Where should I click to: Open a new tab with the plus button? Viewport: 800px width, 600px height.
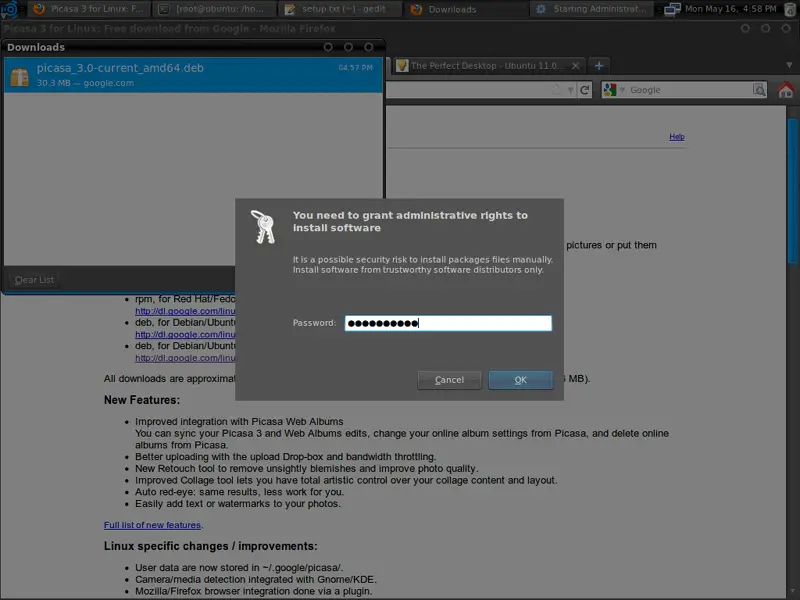pos(599,66)
